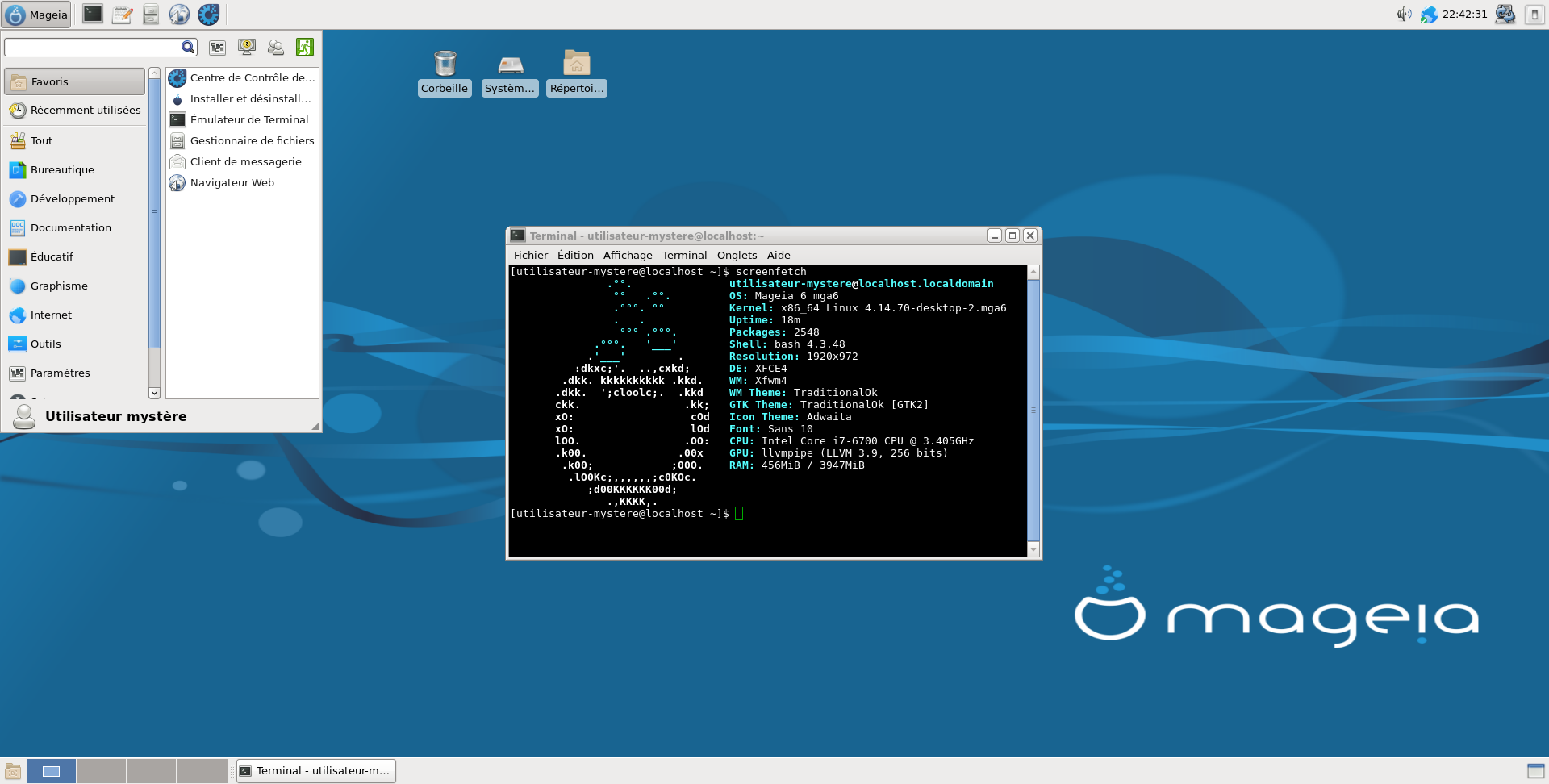Open the Éducatif category
The width and height of the screenshot is (1549, 784).
tap(74, 257)
